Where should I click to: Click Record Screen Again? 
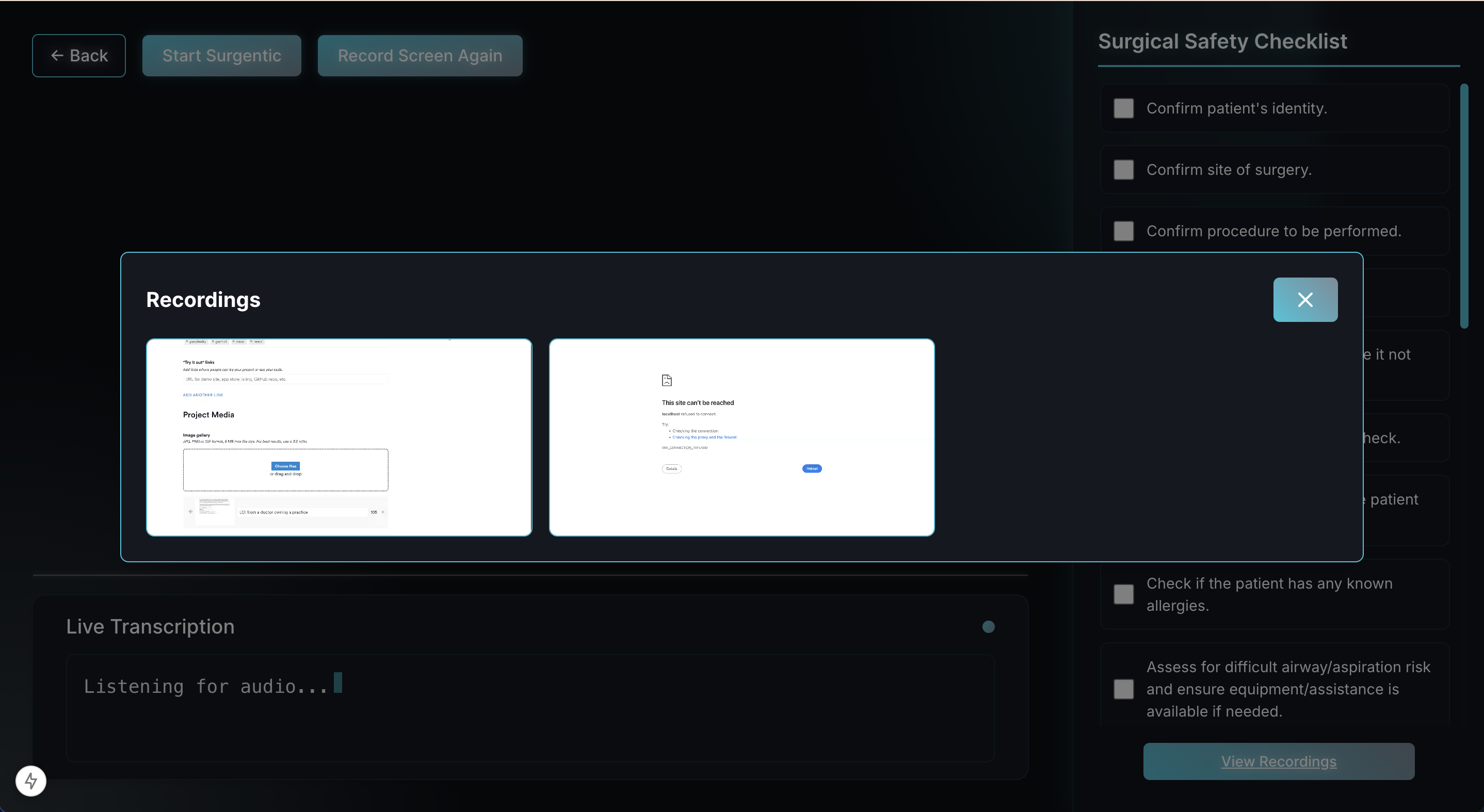(420, 55)
